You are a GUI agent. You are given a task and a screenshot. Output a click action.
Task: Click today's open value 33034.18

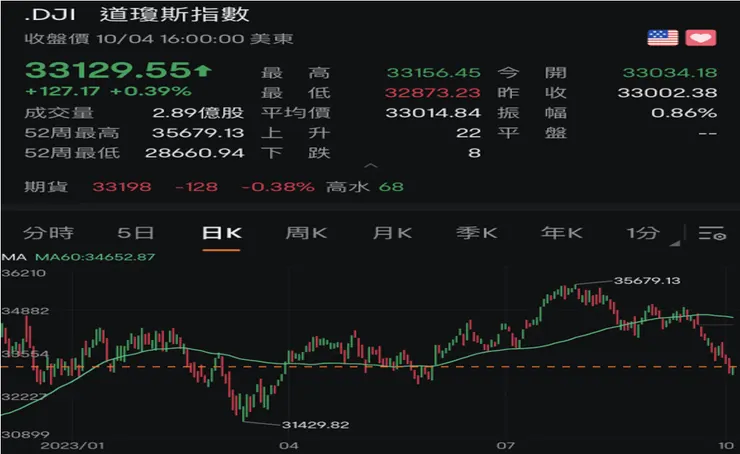pos(670,73)
